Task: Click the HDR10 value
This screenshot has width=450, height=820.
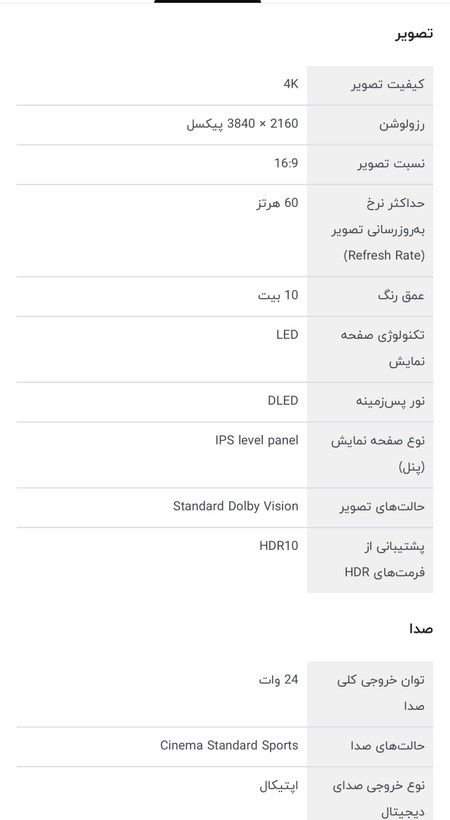Action: (279, 546)
